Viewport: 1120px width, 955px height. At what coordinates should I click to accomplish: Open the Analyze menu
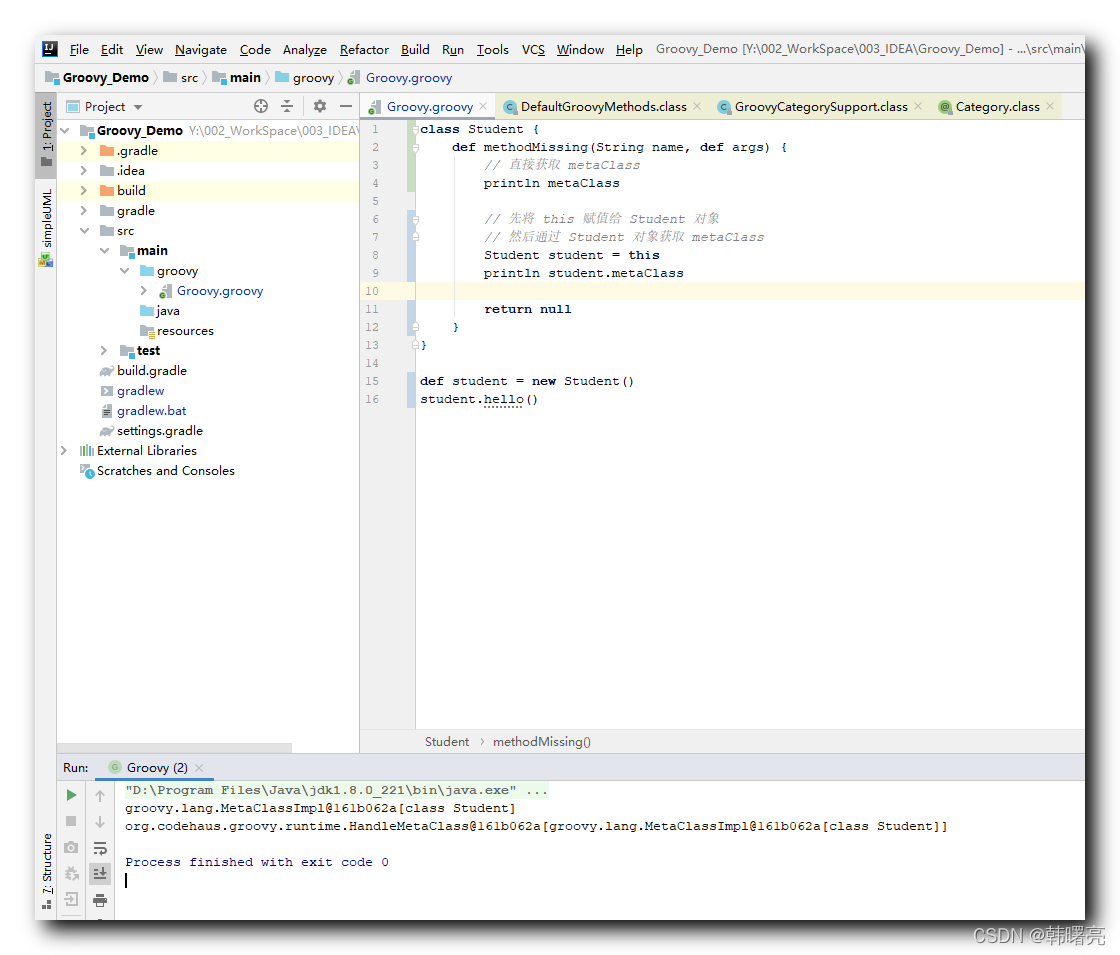[304, 49]
